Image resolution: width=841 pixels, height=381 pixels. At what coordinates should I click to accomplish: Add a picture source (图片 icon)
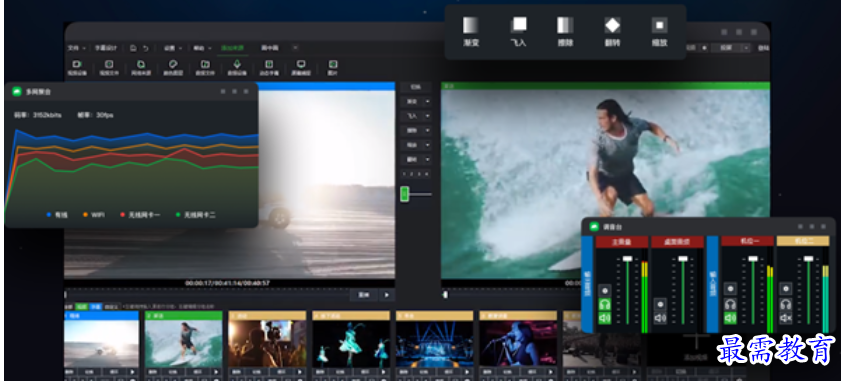(333, 64)
